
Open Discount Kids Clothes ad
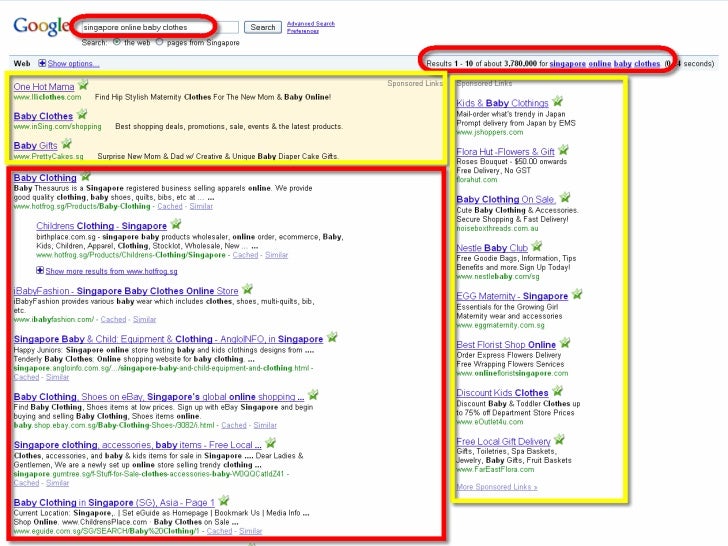tap(502, 393)
